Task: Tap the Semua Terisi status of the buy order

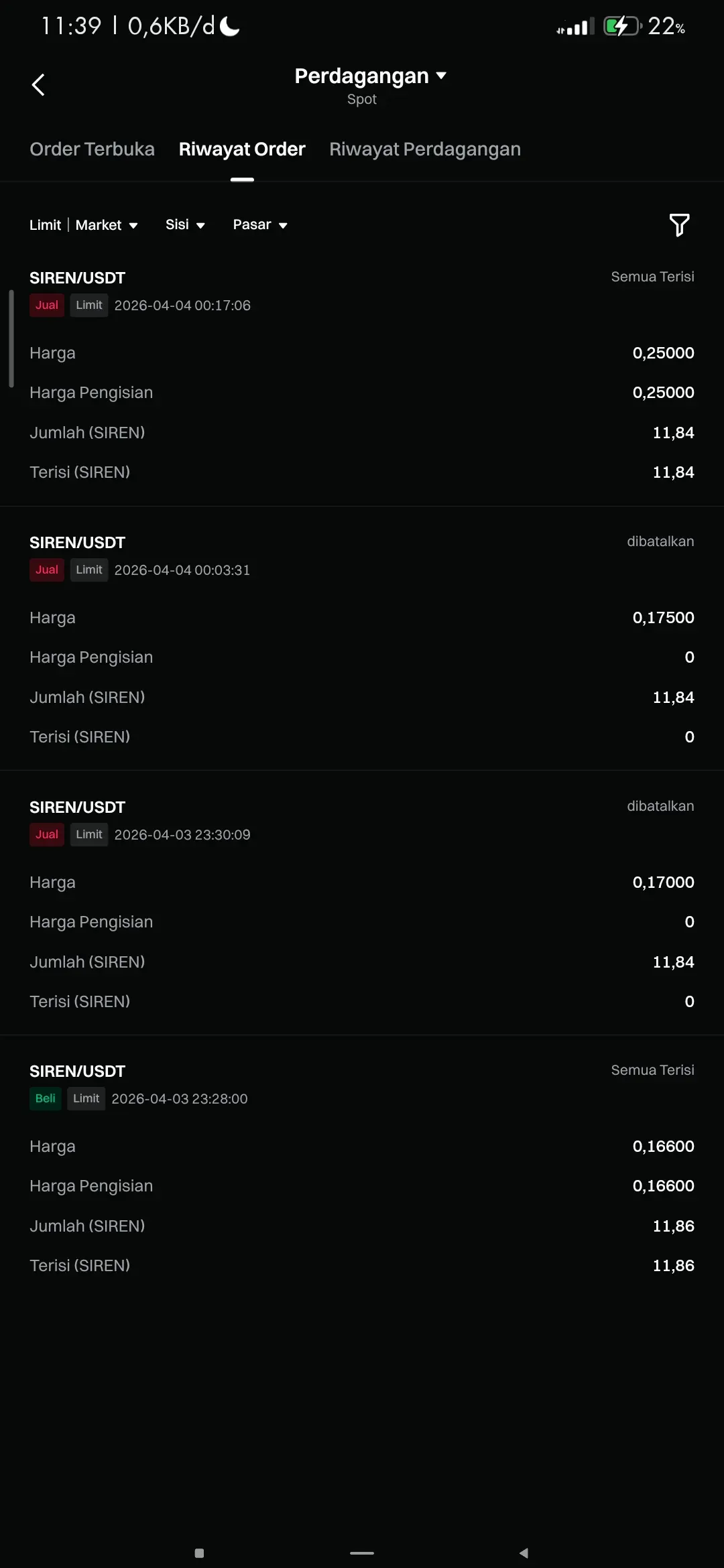Action: click(x=652, y=1070)
